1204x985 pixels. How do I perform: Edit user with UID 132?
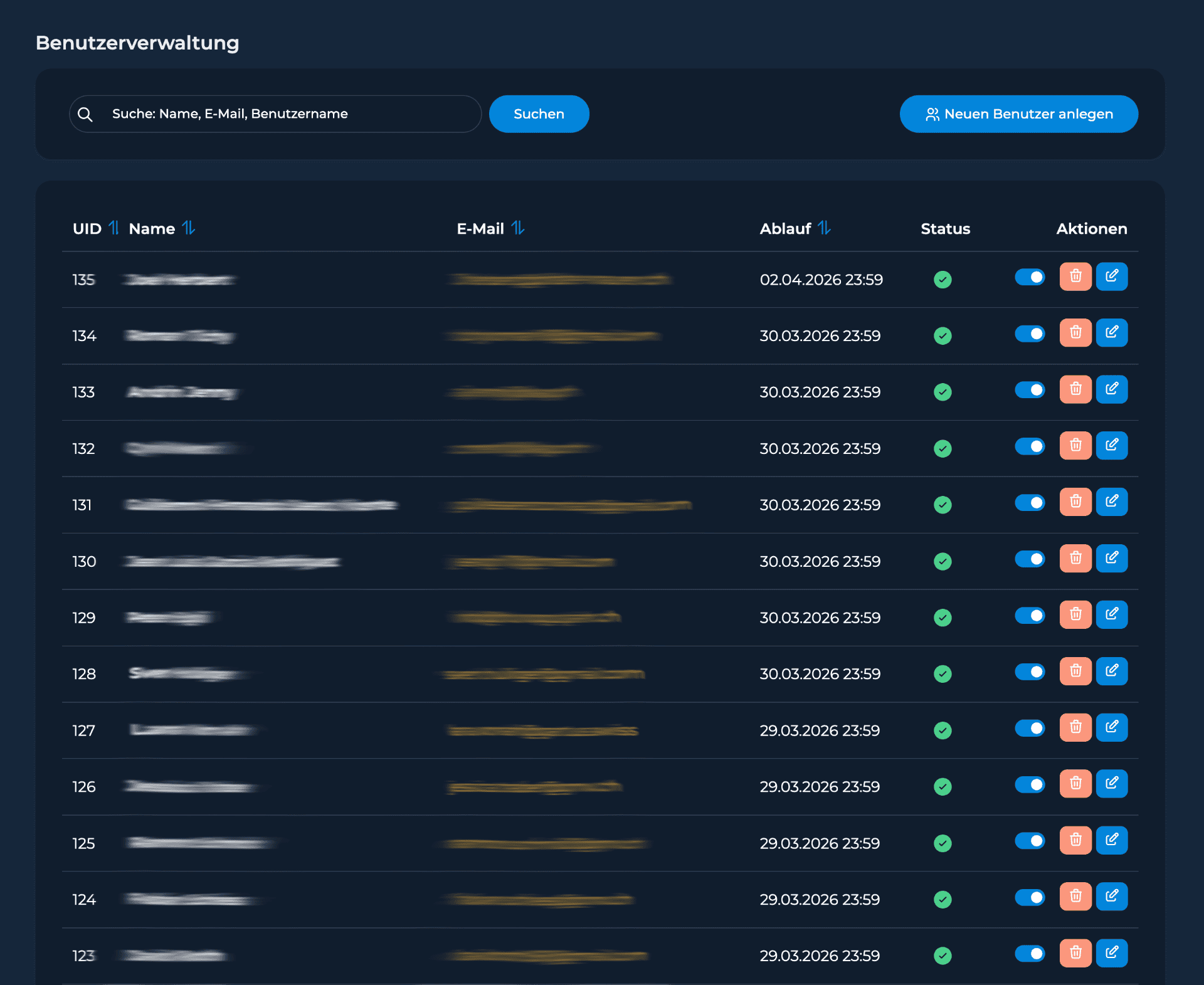tap(1111, 446)
